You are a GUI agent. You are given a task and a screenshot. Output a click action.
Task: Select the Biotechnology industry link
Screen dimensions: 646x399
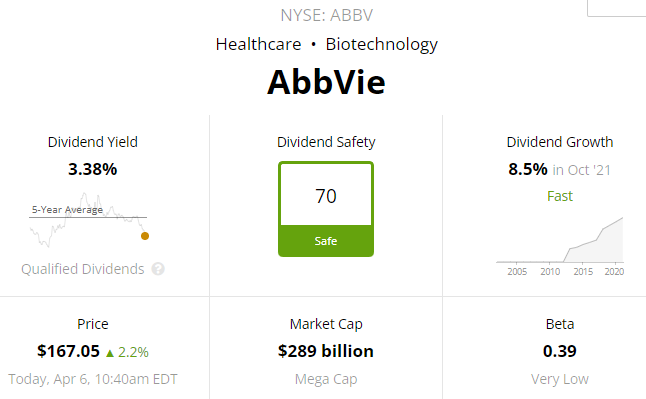[382, 45]
